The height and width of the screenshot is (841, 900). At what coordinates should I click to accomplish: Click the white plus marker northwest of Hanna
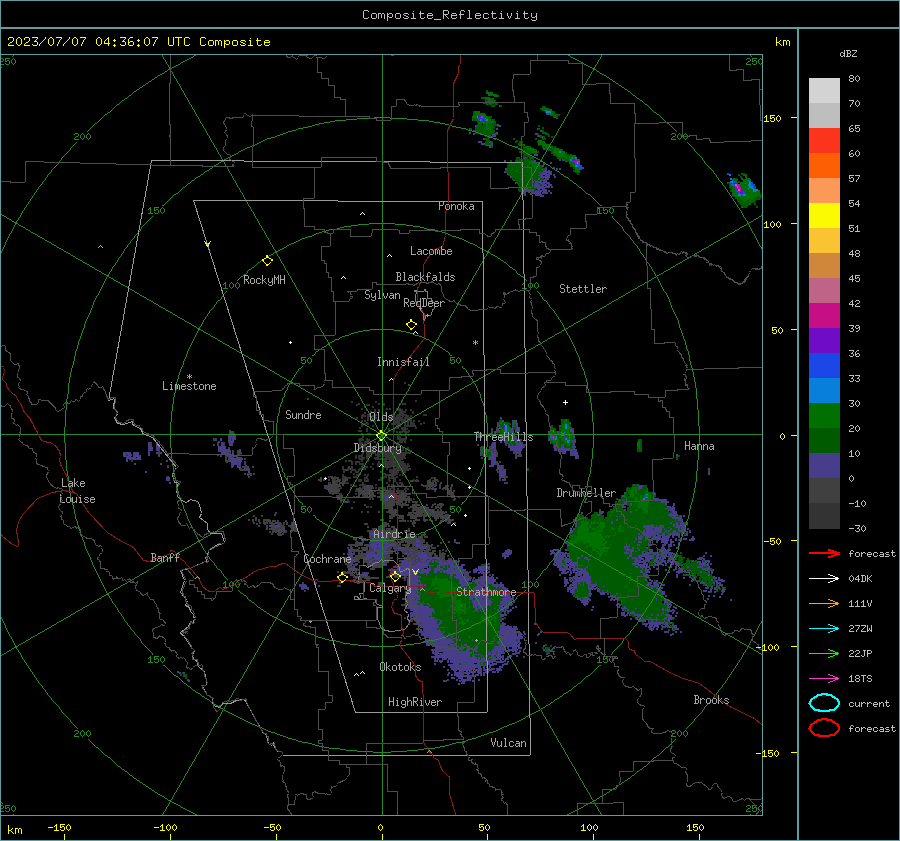pyautogui.click(x=565, y=402)
